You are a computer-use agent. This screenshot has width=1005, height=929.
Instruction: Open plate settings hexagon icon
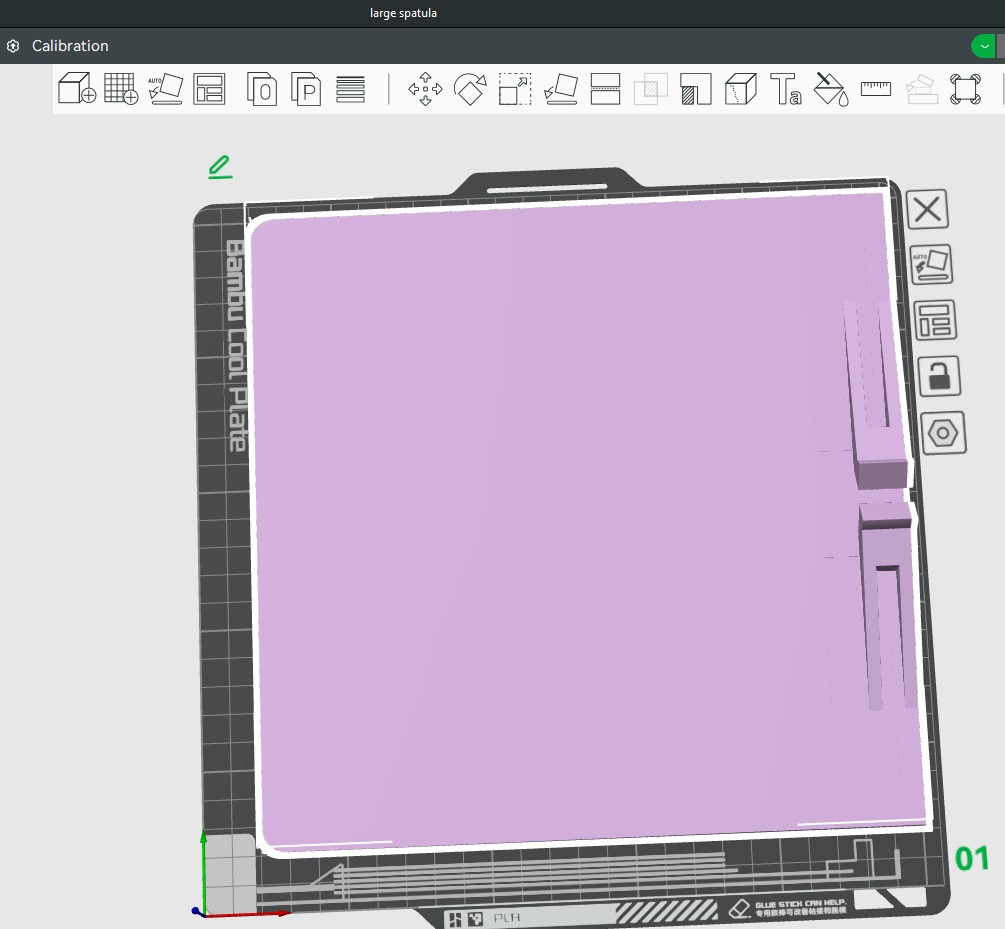click(943, 433)
